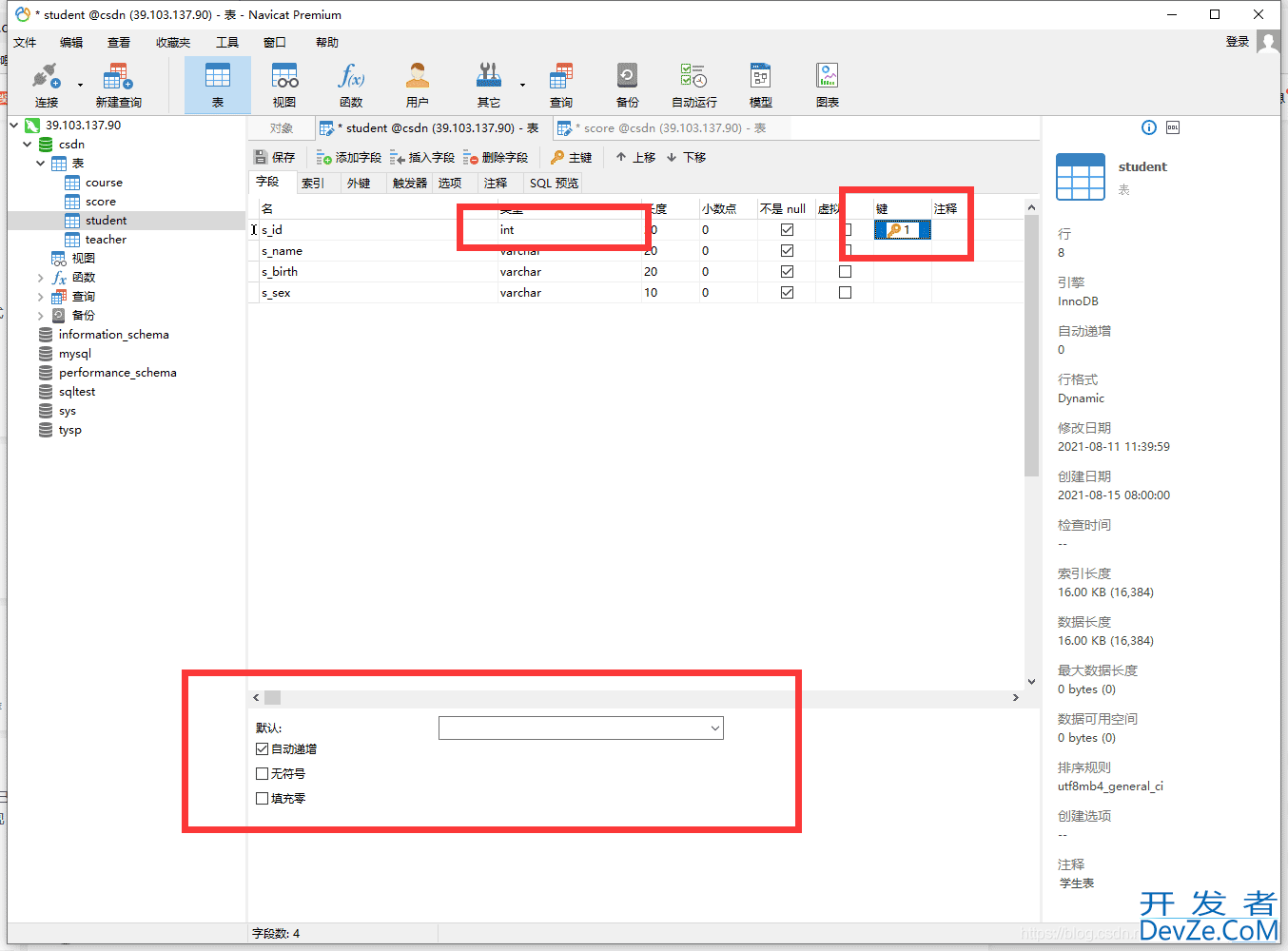Enable Zerofill (填充零) checkbox
The height and width of the screenshot is (951, 1288).
262,799
